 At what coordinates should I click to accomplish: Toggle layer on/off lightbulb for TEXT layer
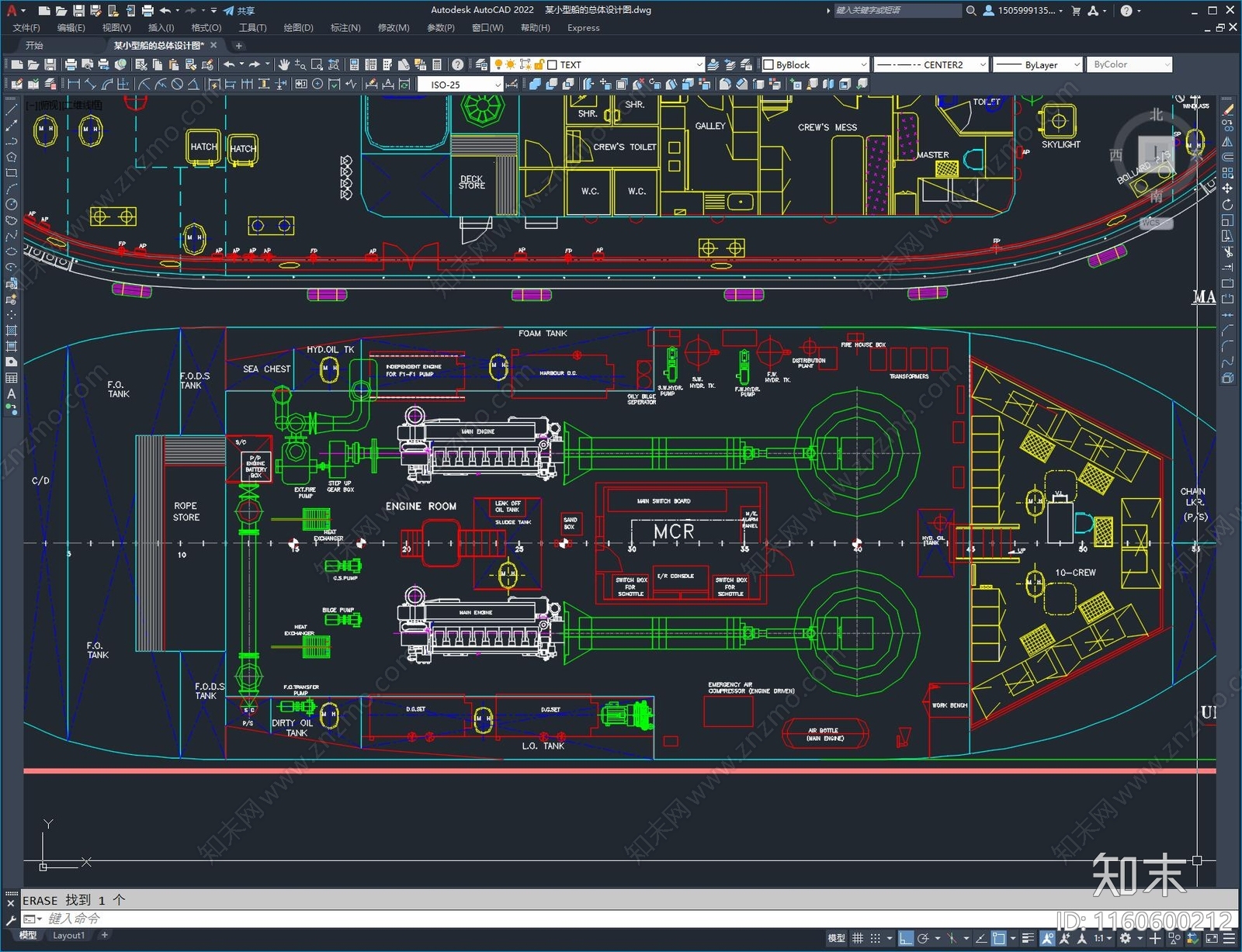pyautogui.click(x=498, y=64)
